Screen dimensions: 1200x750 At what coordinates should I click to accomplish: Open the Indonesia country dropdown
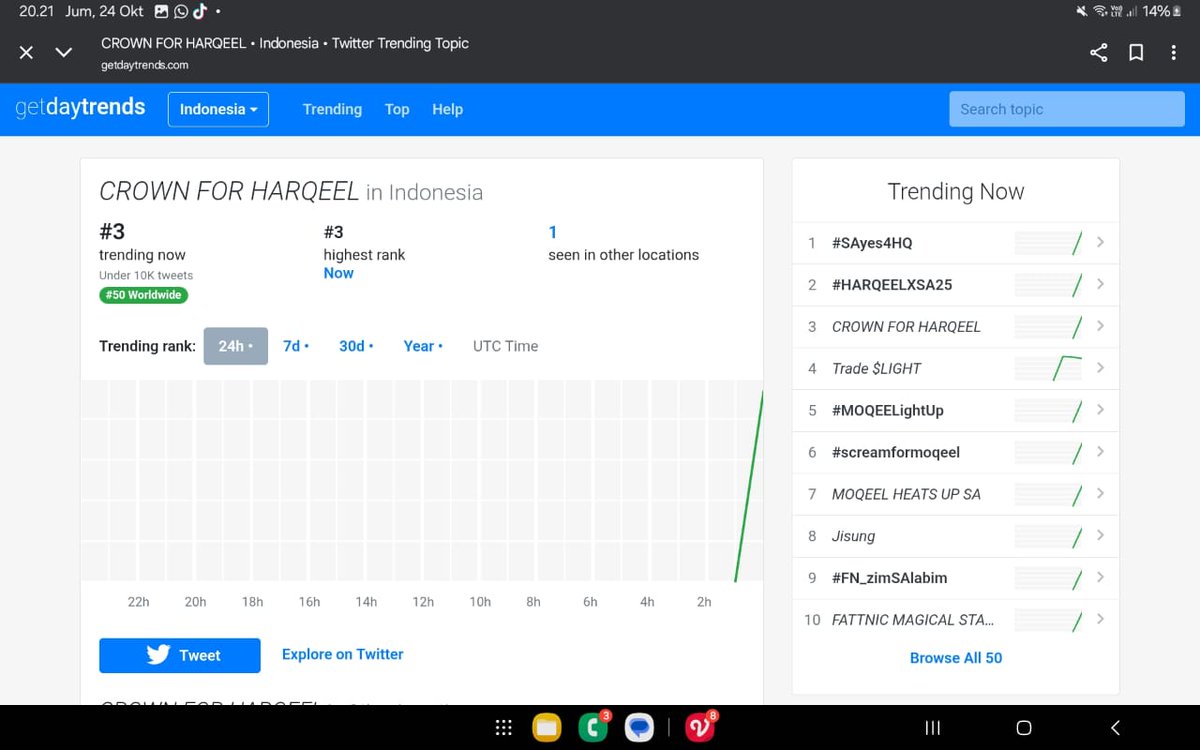click(x=218, y=109)
